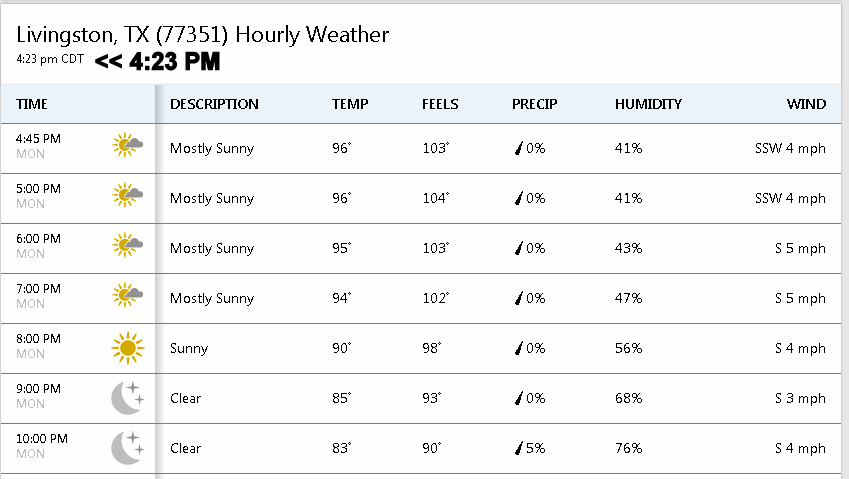This screenshot has width=849, height=479.
Task: Click the 8:00 PM MON time cell
Action: coord(39,345)
